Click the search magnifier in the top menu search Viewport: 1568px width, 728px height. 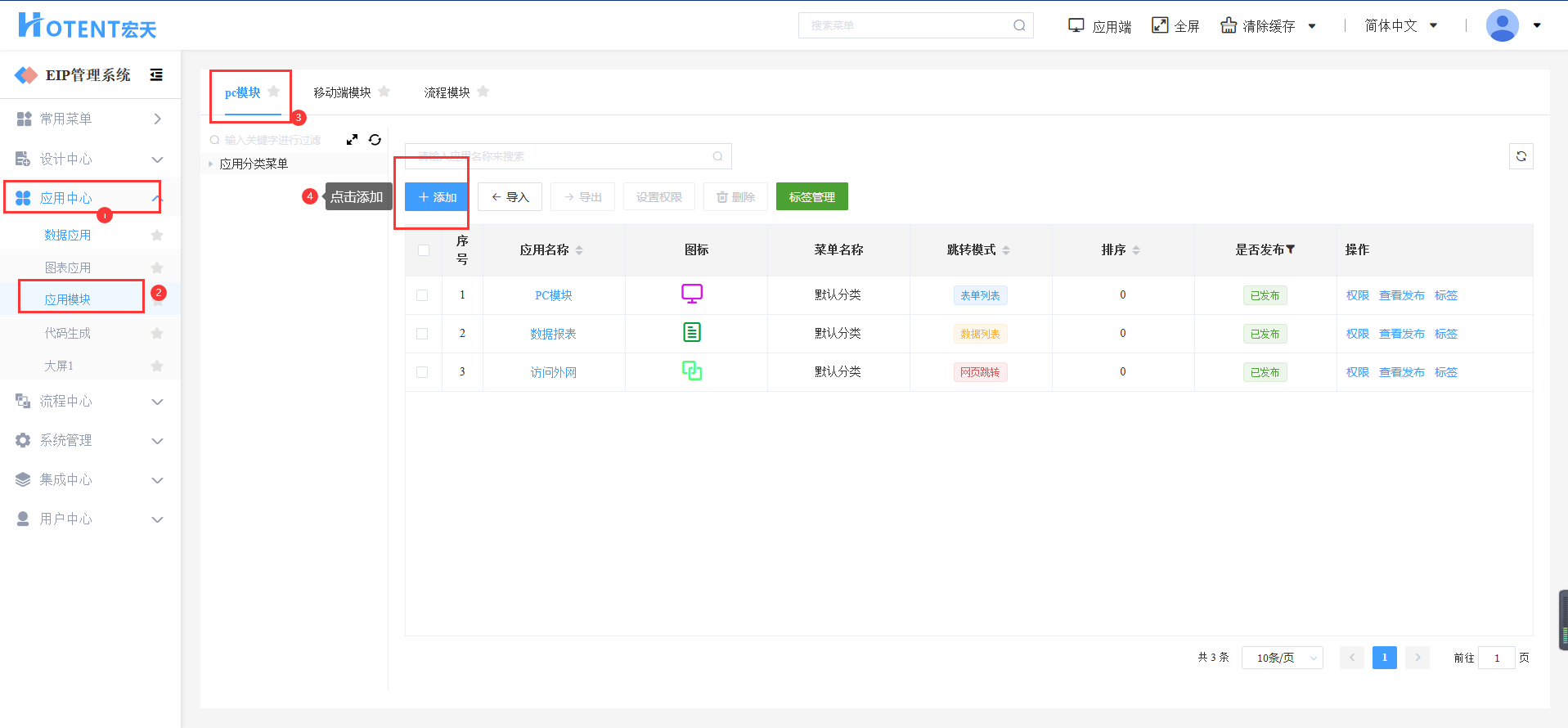pos(1019,25)
